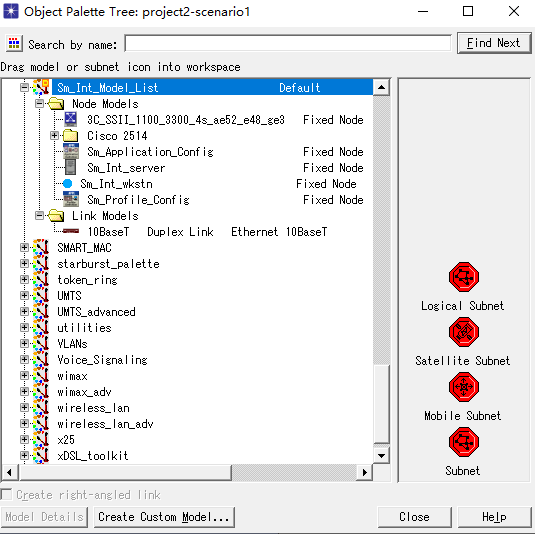Screen dimensions: 535x534
Task: Pick the Mobile Subnet icon
Action: [464, 387]
